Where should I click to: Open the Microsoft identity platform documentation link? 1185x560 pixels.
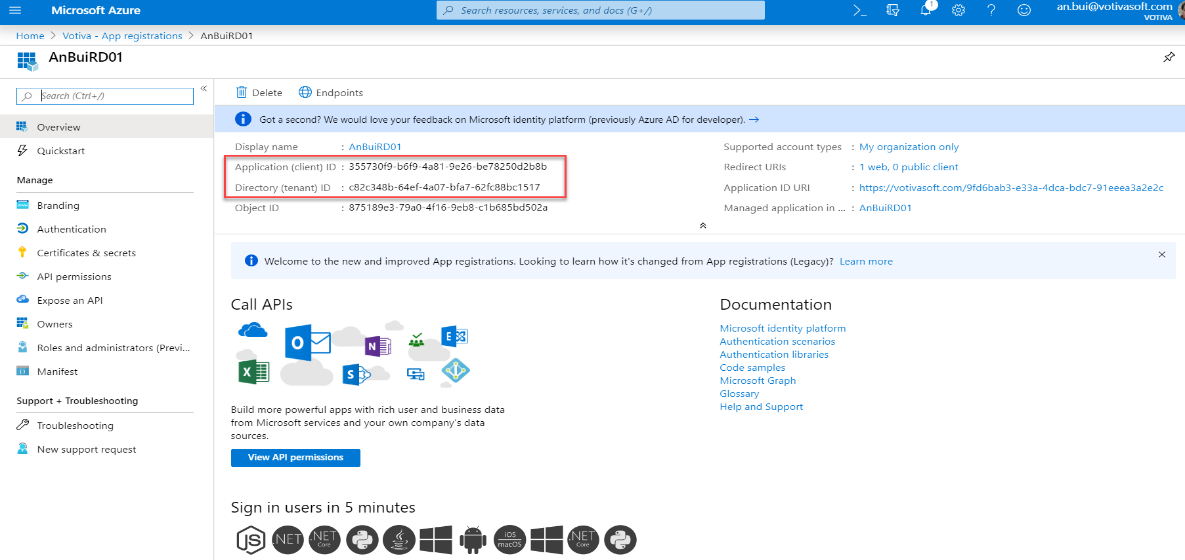783,328
